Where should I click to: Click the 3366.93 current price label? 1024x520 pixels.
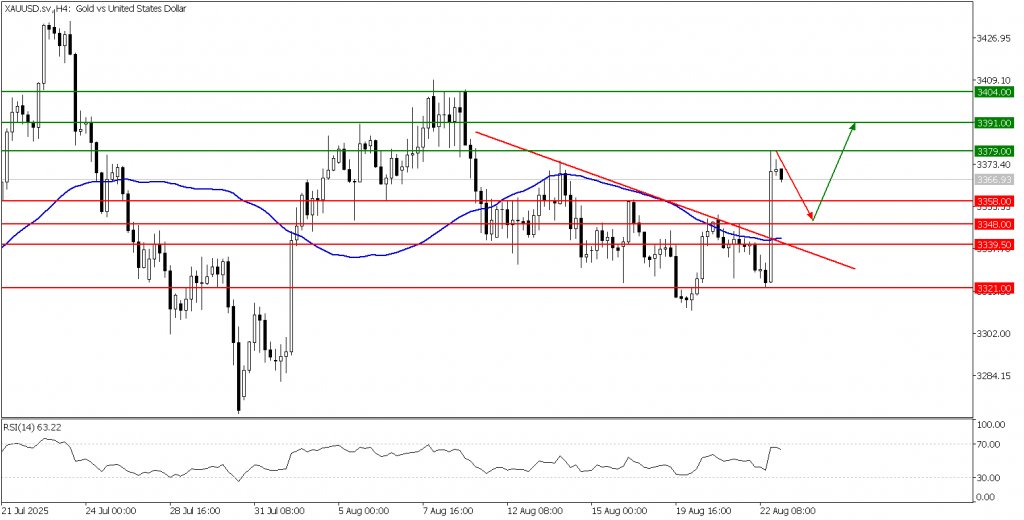(994, 179)
